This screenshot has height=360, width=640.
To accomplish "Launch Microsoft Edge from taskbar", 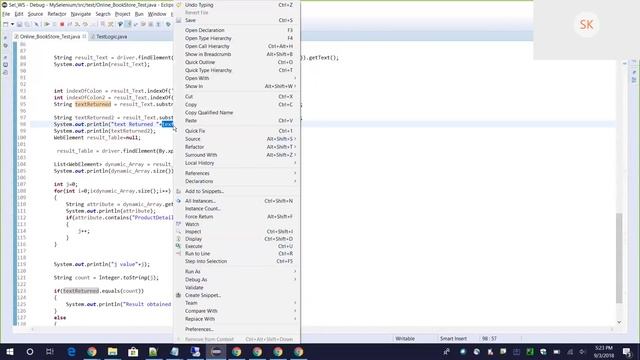I will 71,351.
